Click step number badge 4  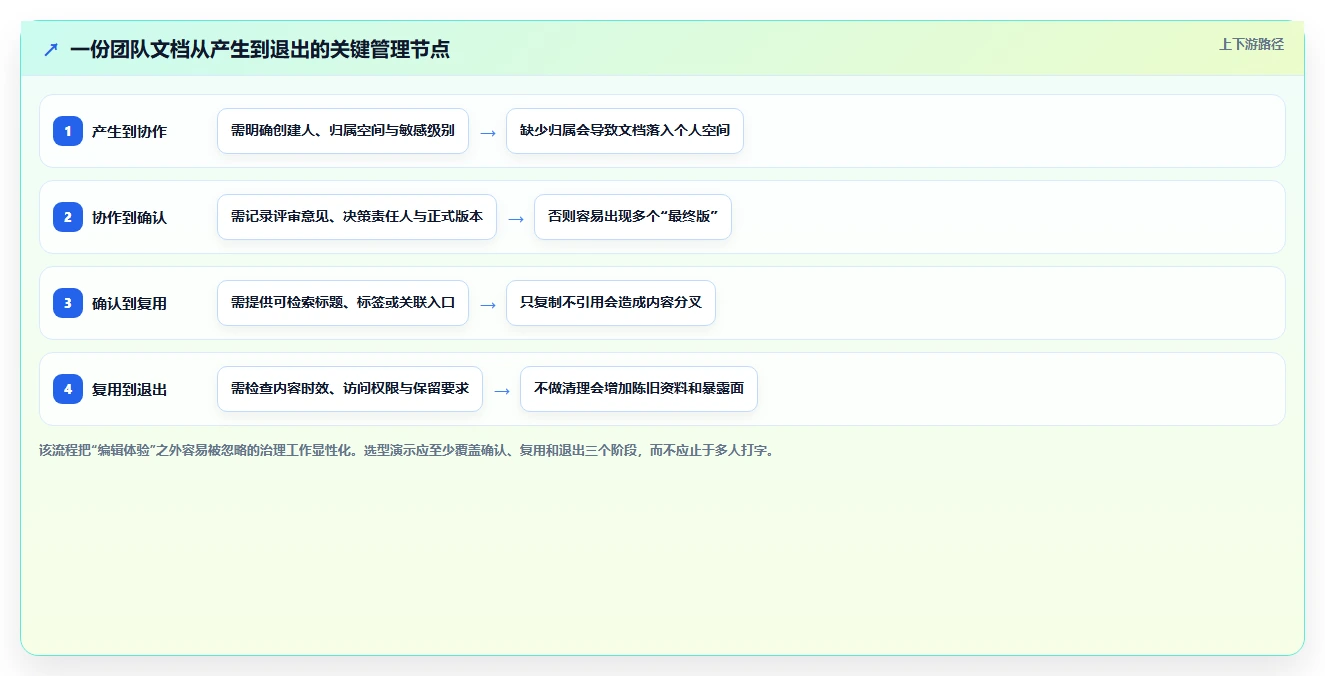(x=68, y=389)
